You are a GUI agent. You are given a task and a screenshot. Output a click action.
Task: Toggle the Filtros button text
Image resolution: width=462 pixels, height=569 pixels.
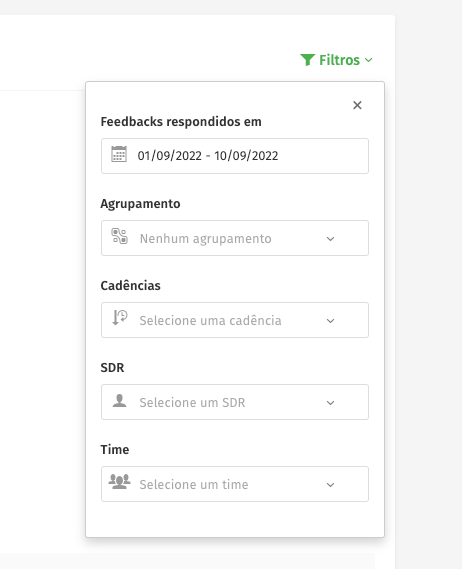[x=339, y=60]
